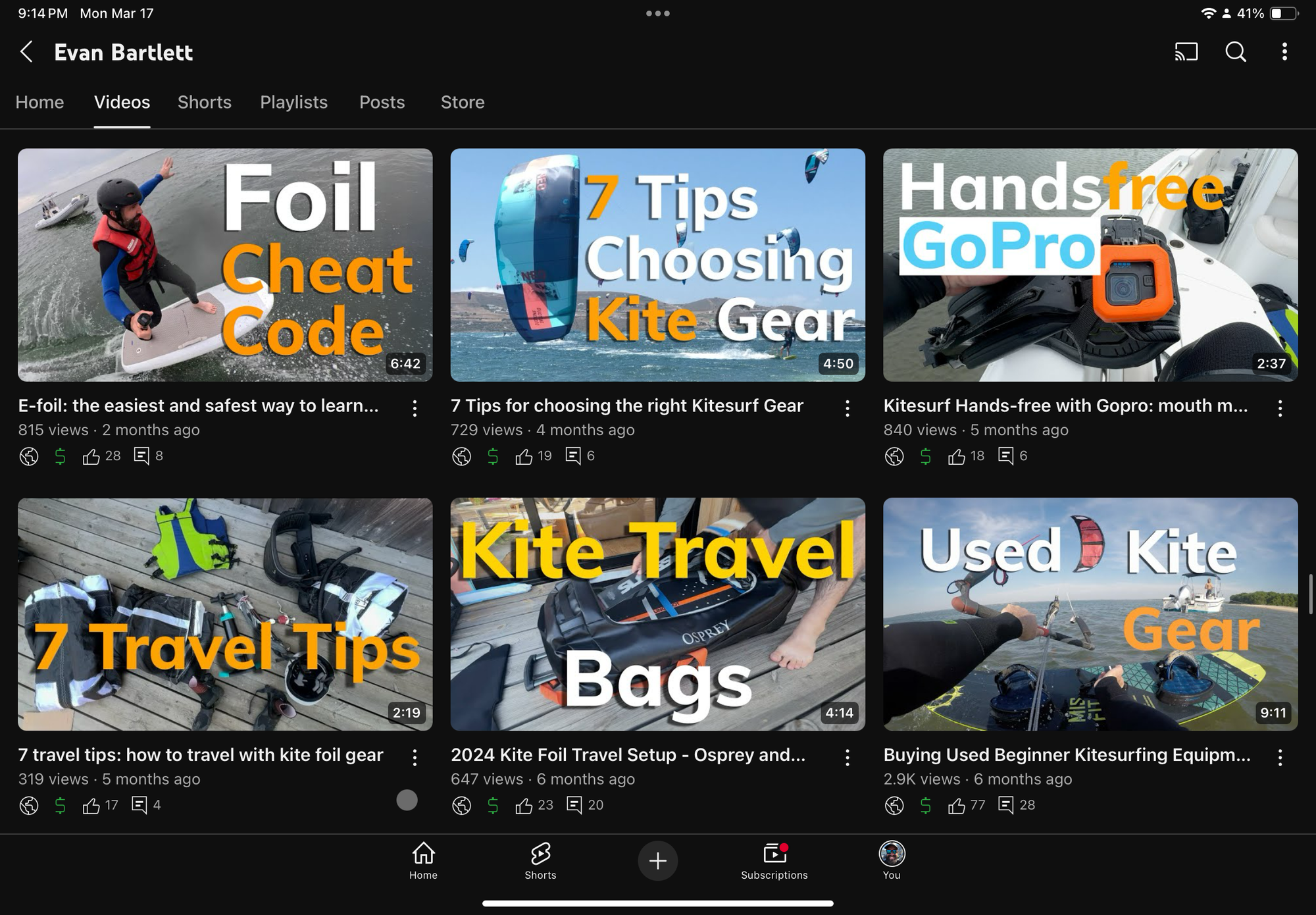Tap comments icon under Kite Travel Bags video

point(574,805)
